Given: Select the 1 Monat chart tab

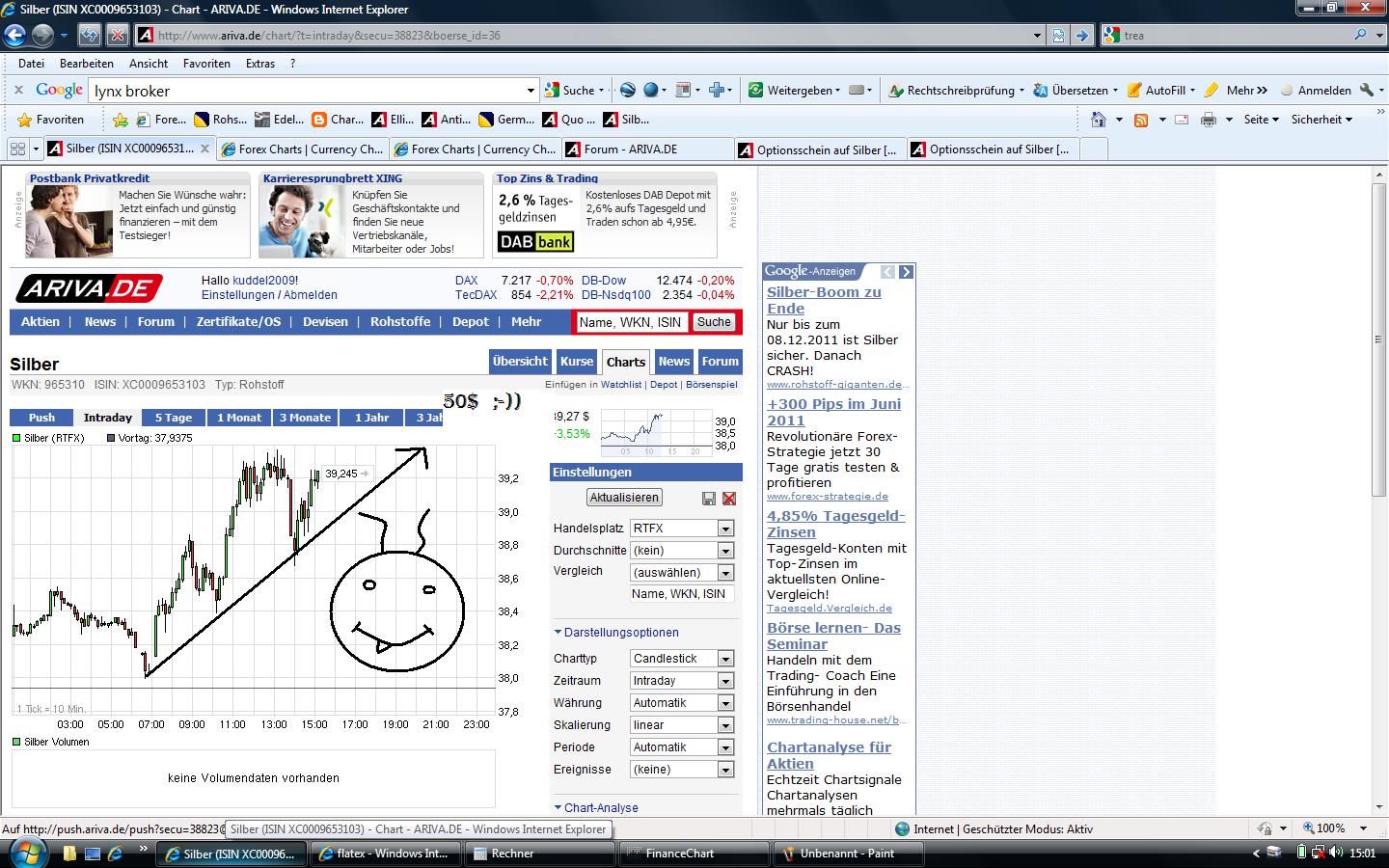Looking at the screenshot, I should coord(239,418).
